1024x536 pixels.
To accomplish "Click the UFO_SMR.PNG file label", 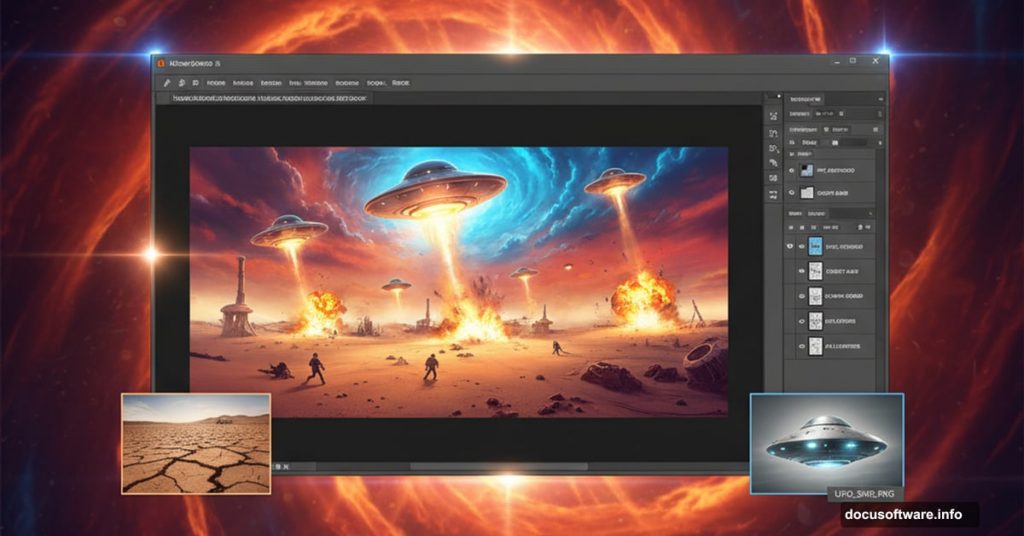I will (x=864, y=494).
